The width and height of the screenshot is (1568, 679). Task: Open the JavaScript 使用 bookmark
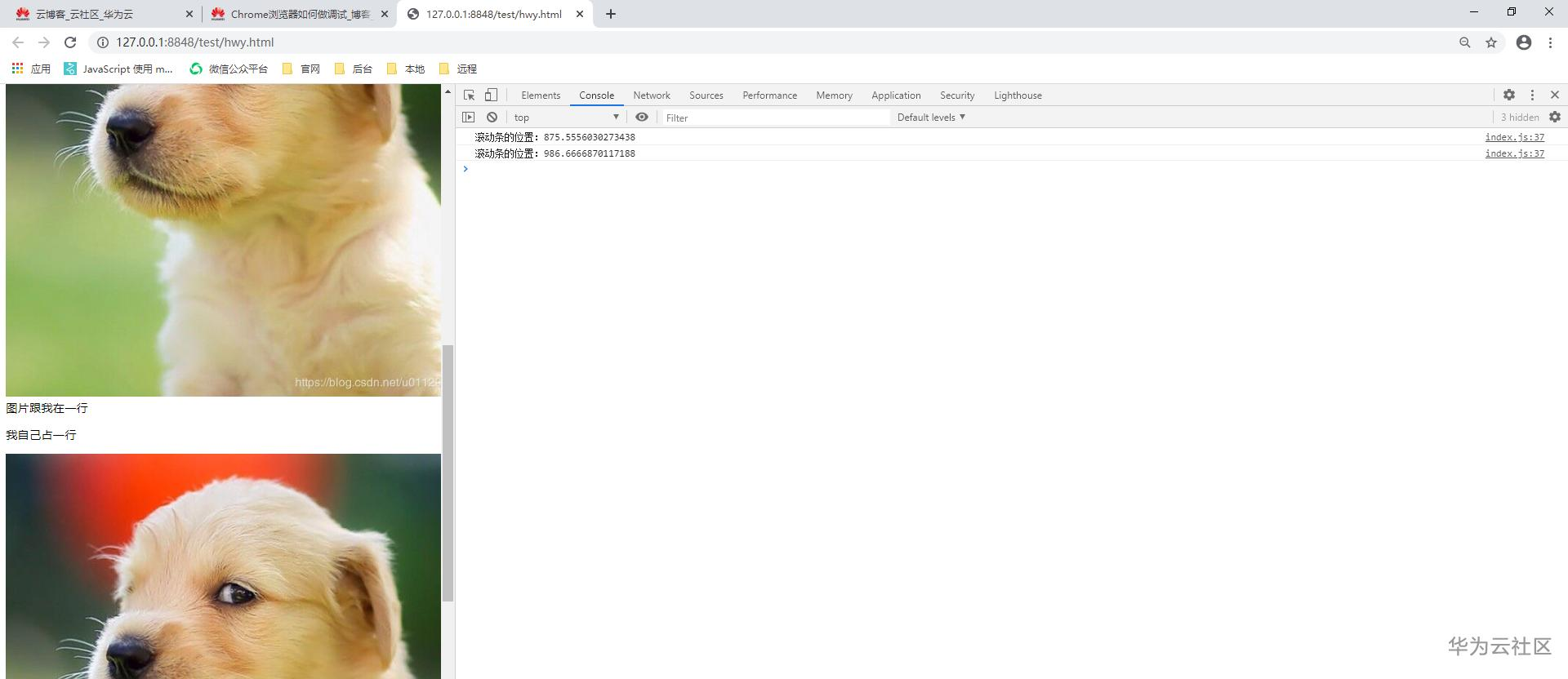[118, 69]
